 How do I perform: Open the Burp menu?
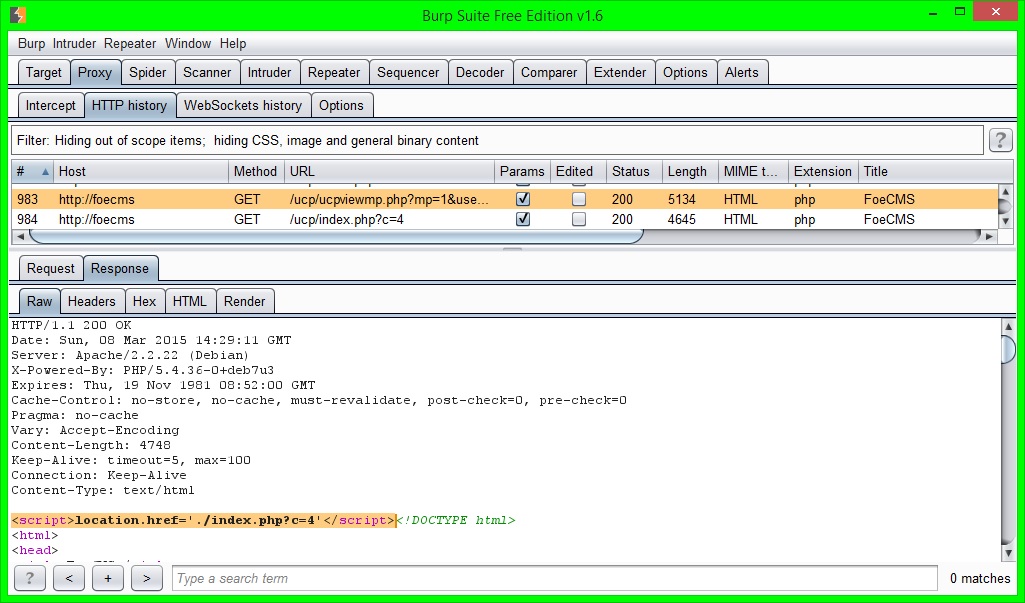[x=31, y=43]
